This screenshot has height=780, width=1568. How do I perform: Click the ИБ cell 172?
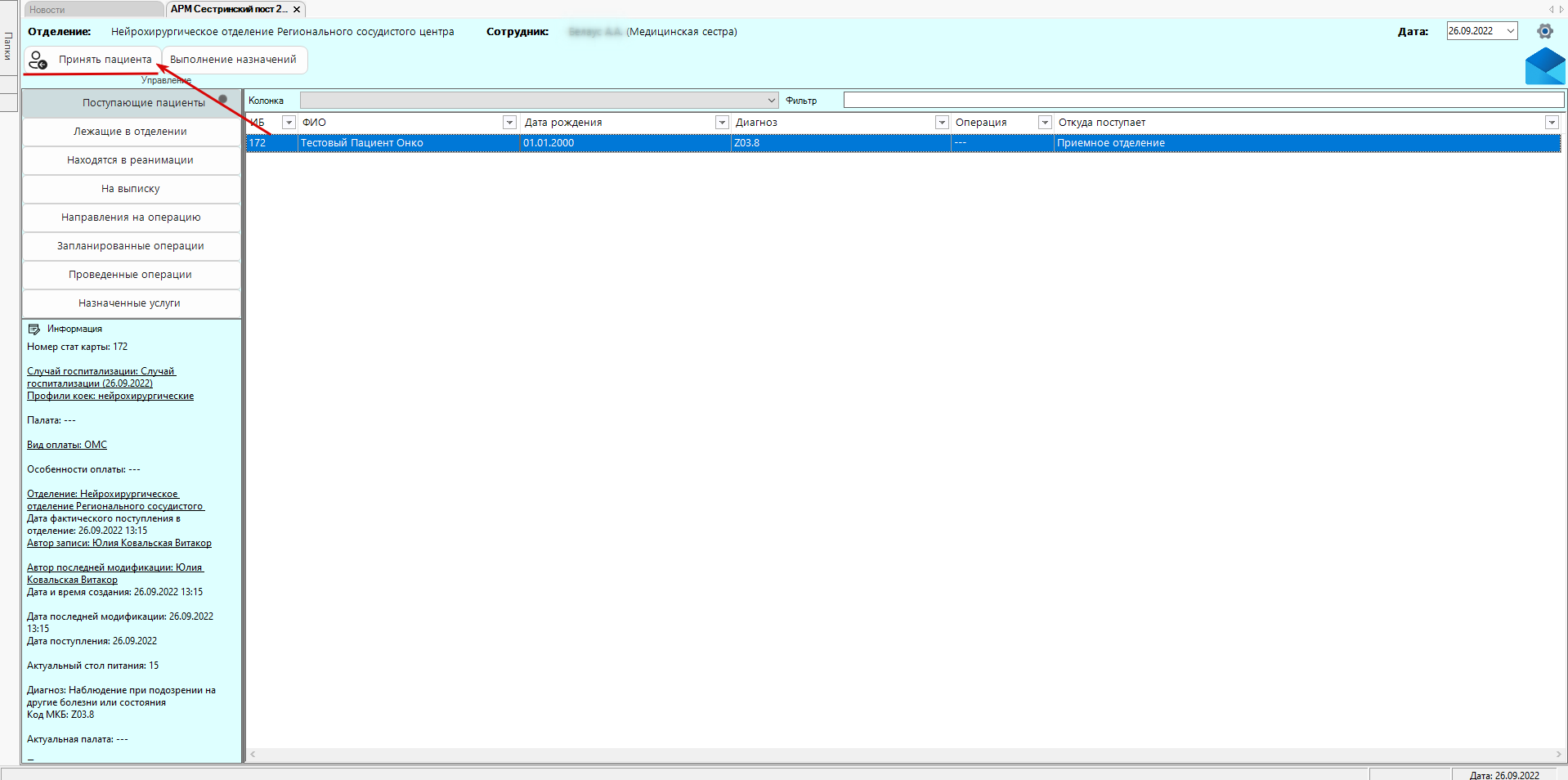[272, 143]
